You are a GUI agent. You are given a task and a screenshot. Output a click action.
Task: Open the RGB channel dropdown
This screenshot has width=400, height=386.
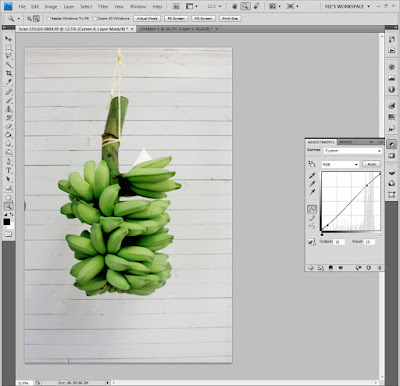pyautogui.click(x=340, y=164)
